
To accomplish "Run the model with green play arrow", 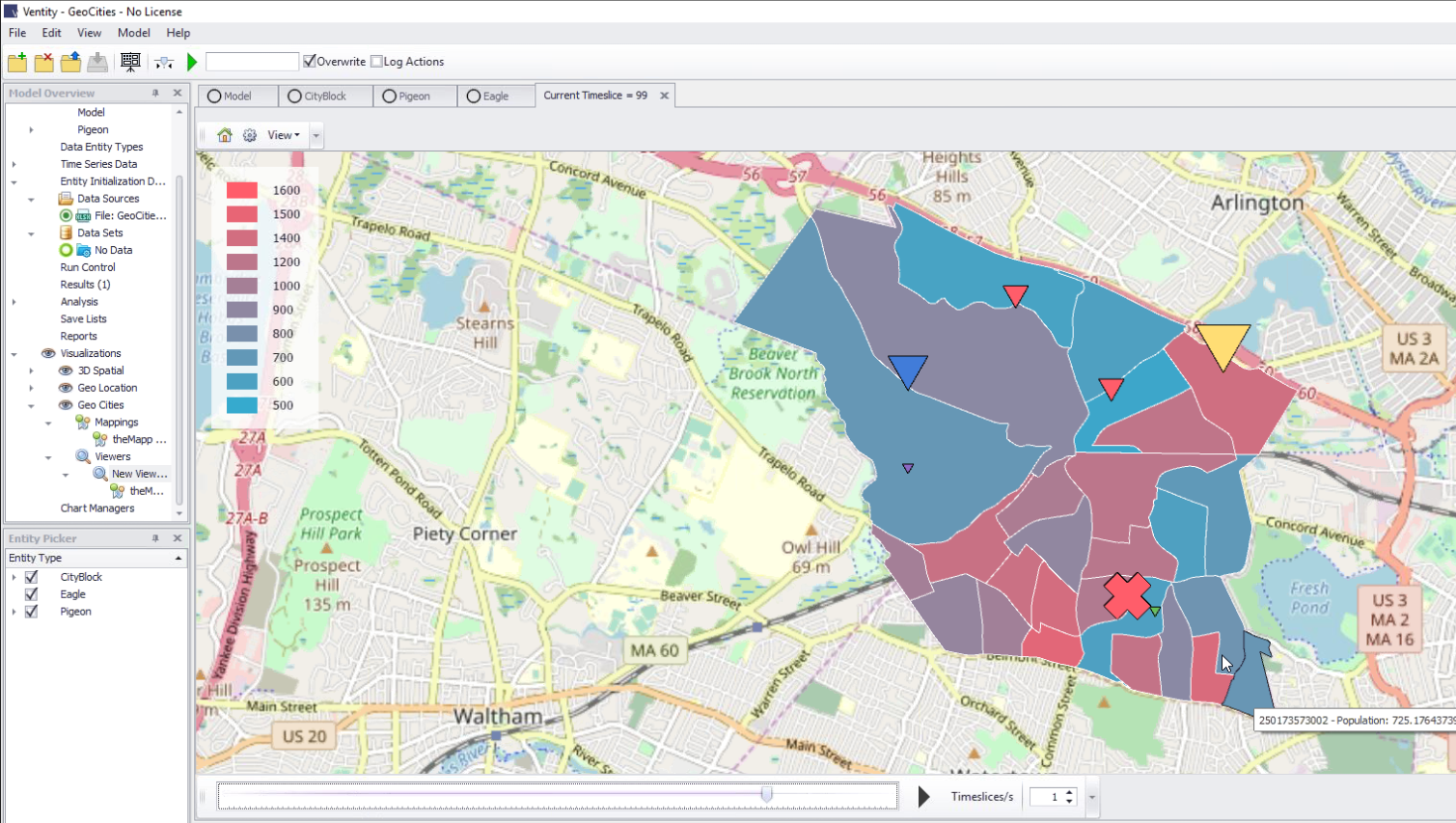I will pos(192,63).
